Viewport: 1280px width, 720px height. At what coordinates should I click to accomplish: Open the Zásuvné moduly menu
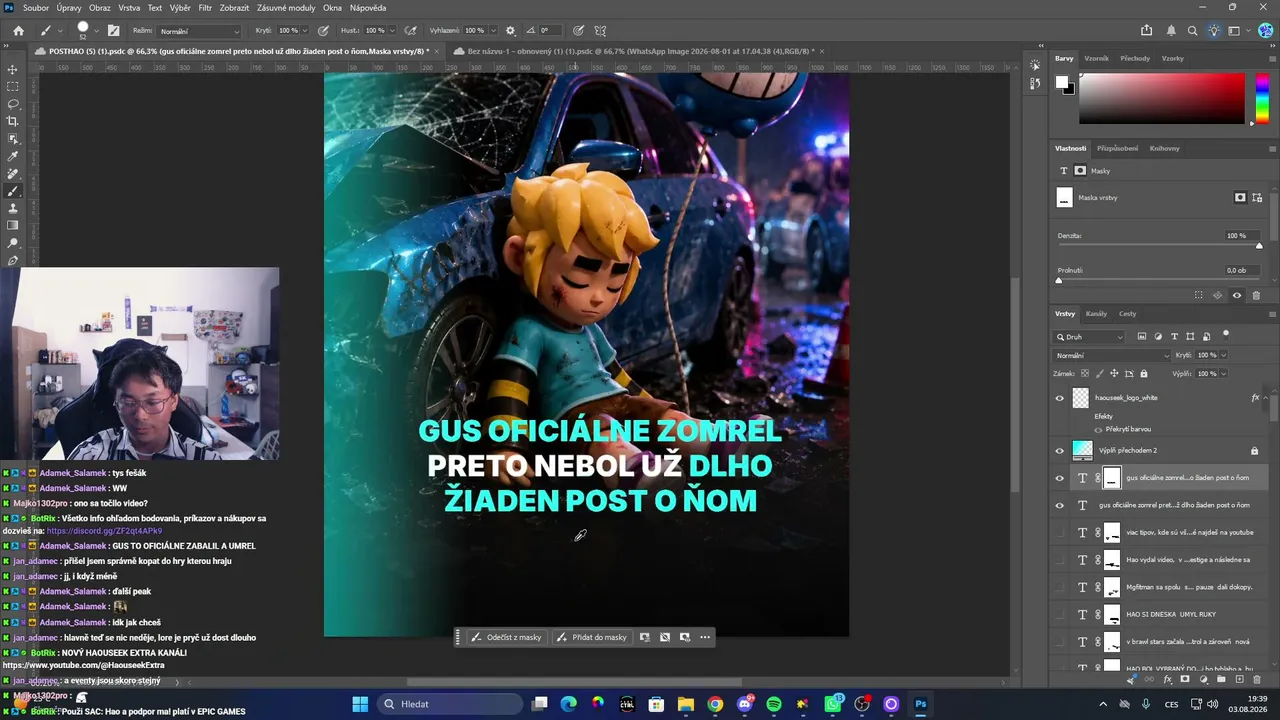286,8
